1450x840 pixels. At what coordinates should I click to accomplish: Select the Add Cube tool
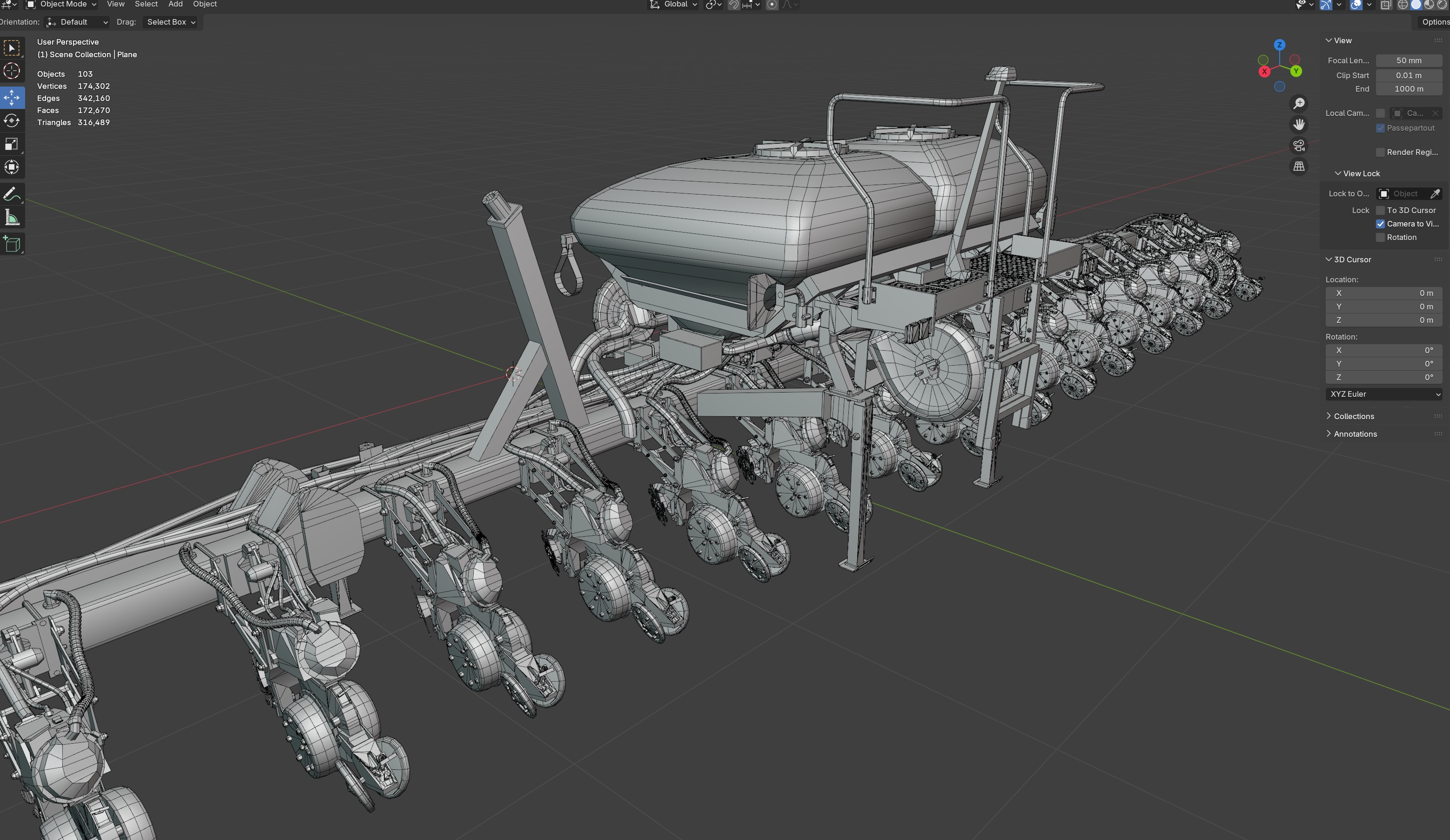coord(12,244)
